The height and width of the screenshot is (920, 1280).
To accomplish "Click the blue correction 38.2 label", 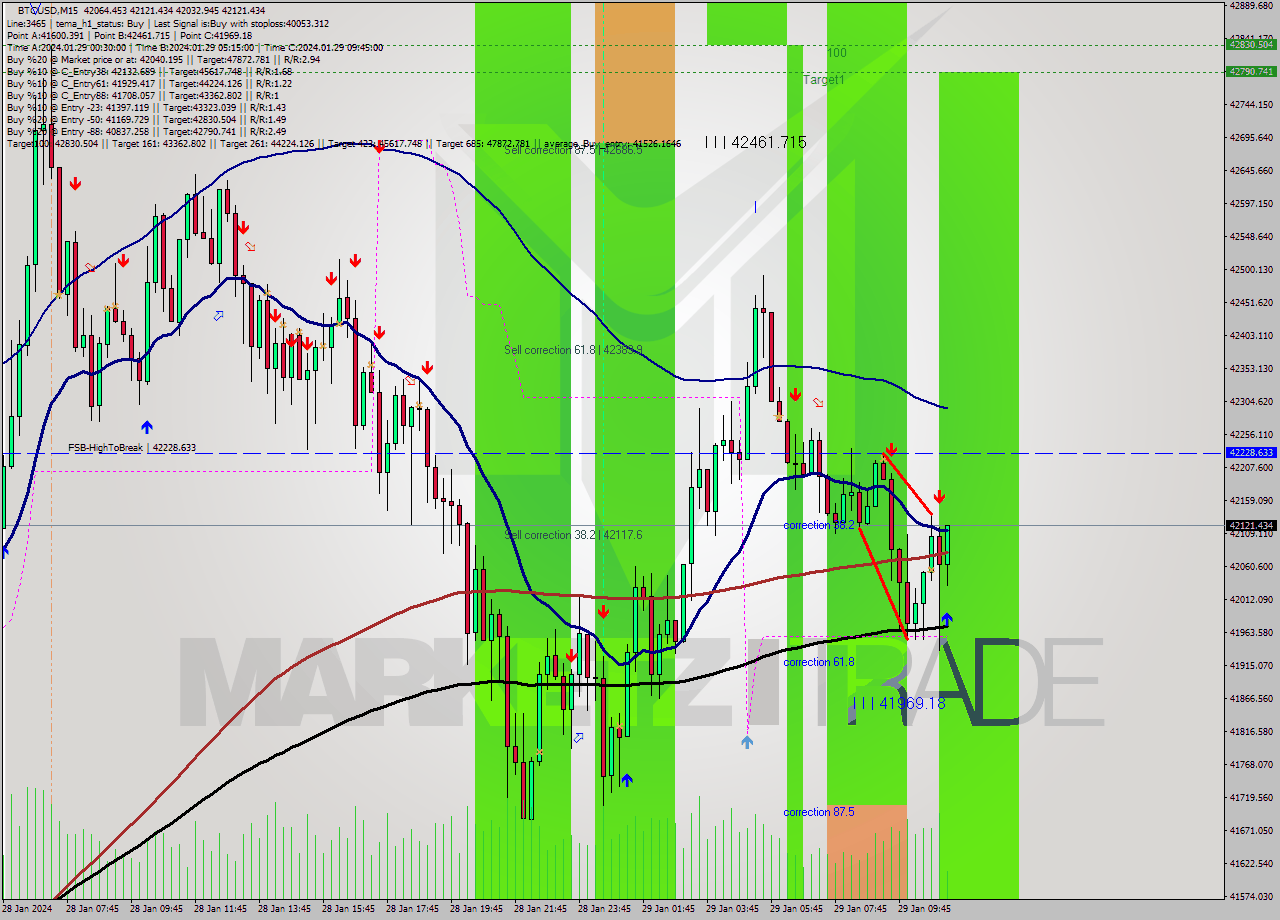I will pos(819,525).
